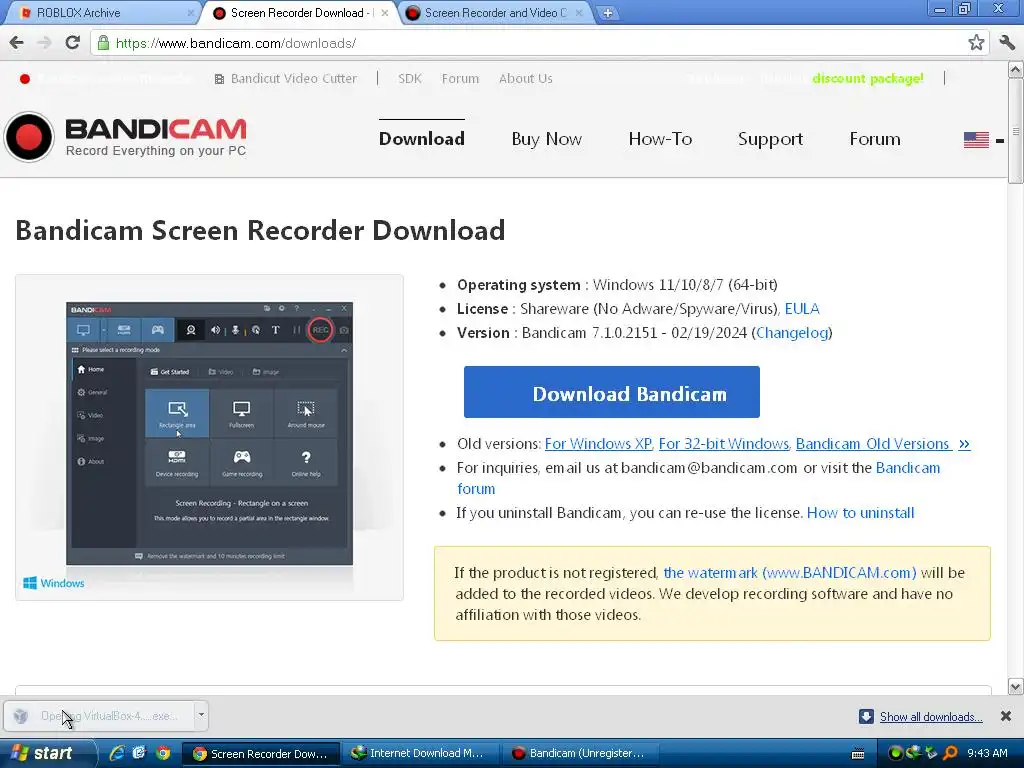Click the green discount package link

click(868, 78)
